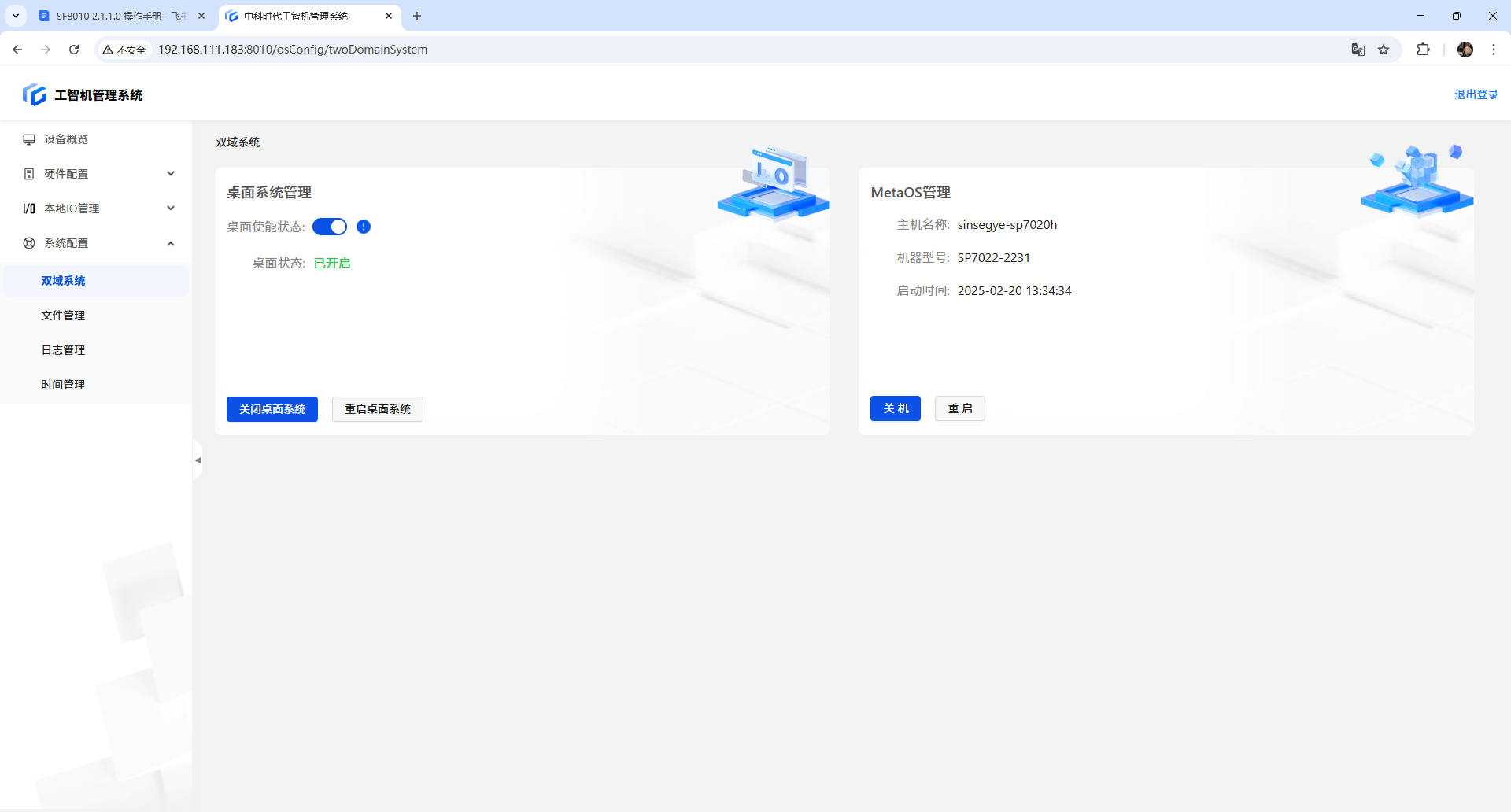The width and height of the screenshot is (1511, 812).
Task: Expand the 本地IO管理 menu chevron
Action: click(171, 209)
